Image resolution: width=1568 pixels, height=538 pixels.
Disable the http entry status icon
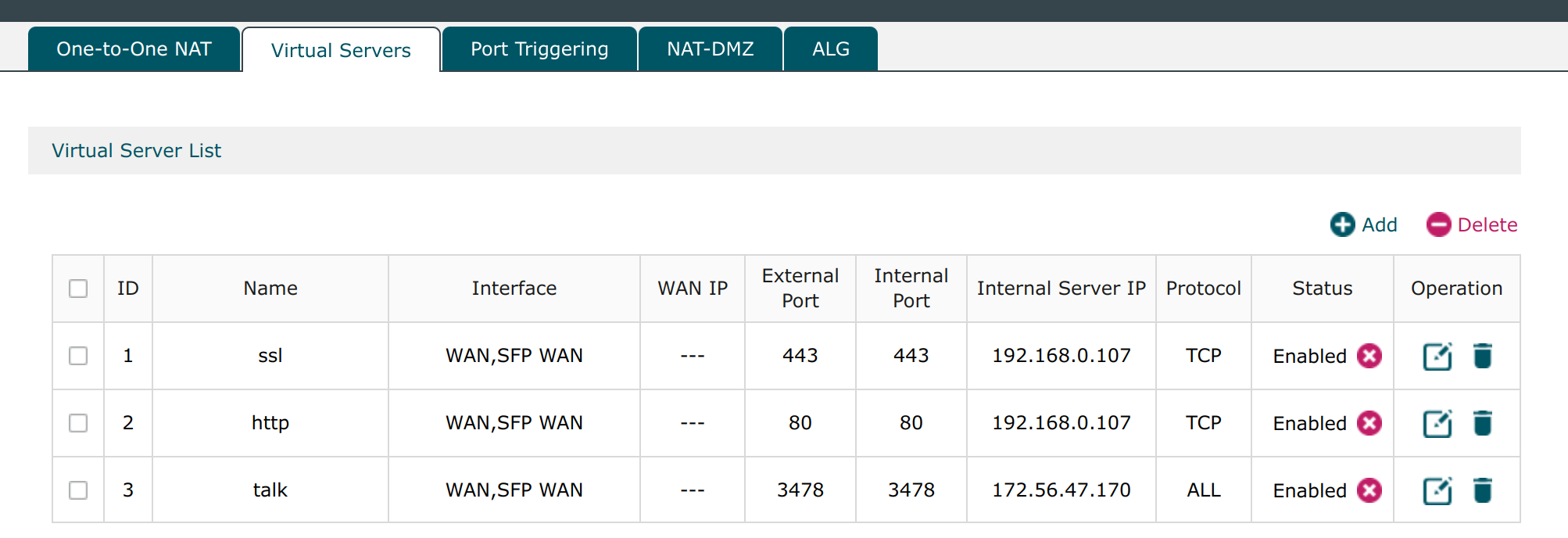click(x=1369, y=423)
